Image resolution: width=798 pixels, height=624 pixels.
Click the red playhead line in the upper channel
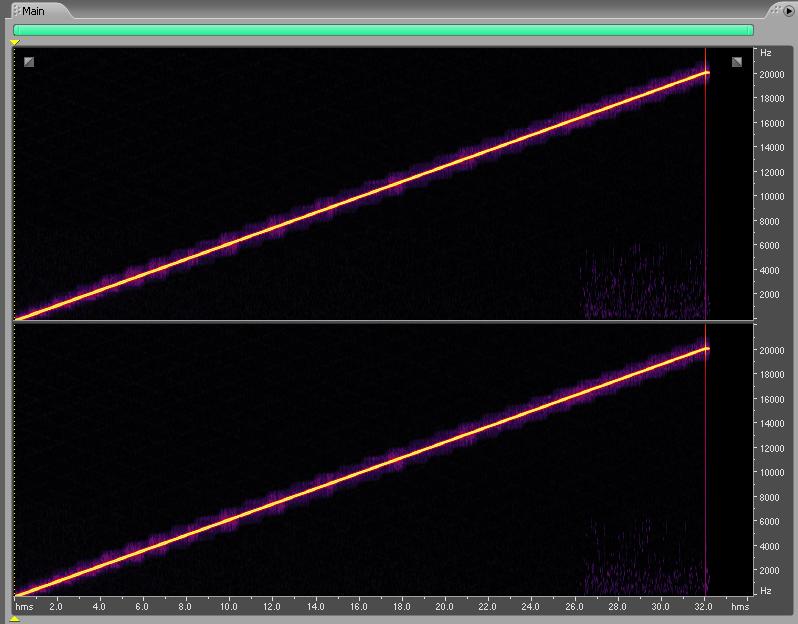(705, 183)
